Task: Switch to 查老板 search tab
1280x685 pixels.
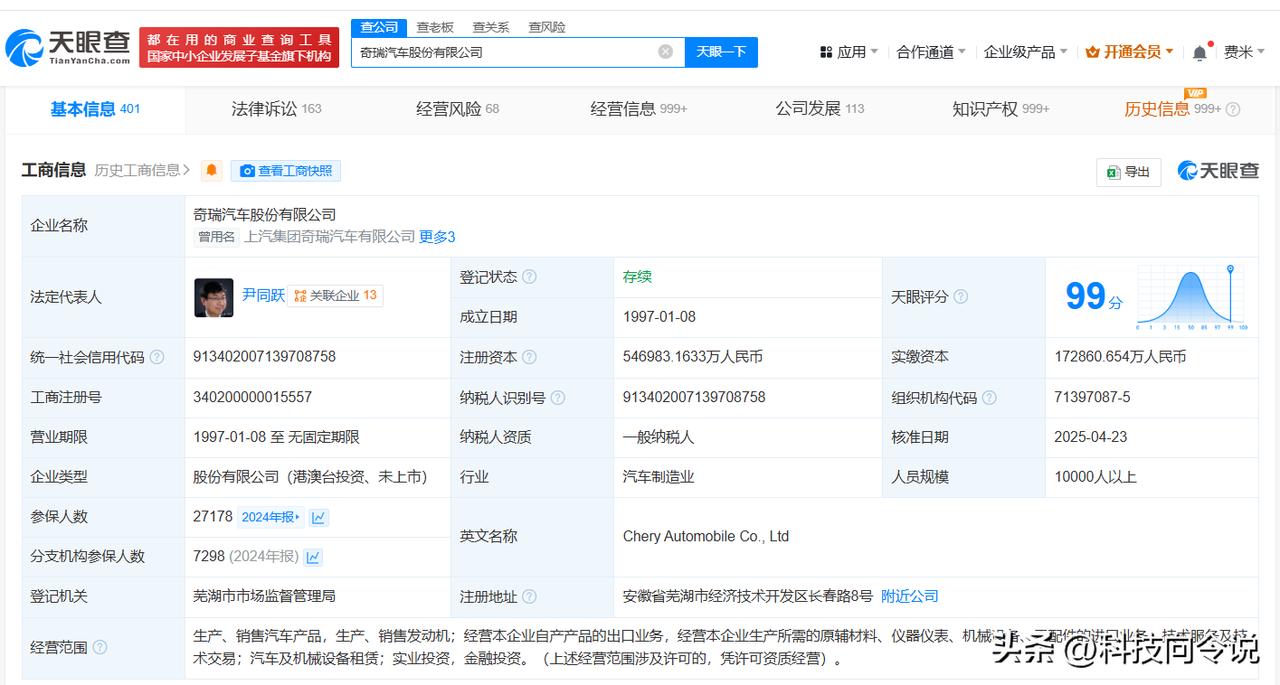Action: pos(435,27)
